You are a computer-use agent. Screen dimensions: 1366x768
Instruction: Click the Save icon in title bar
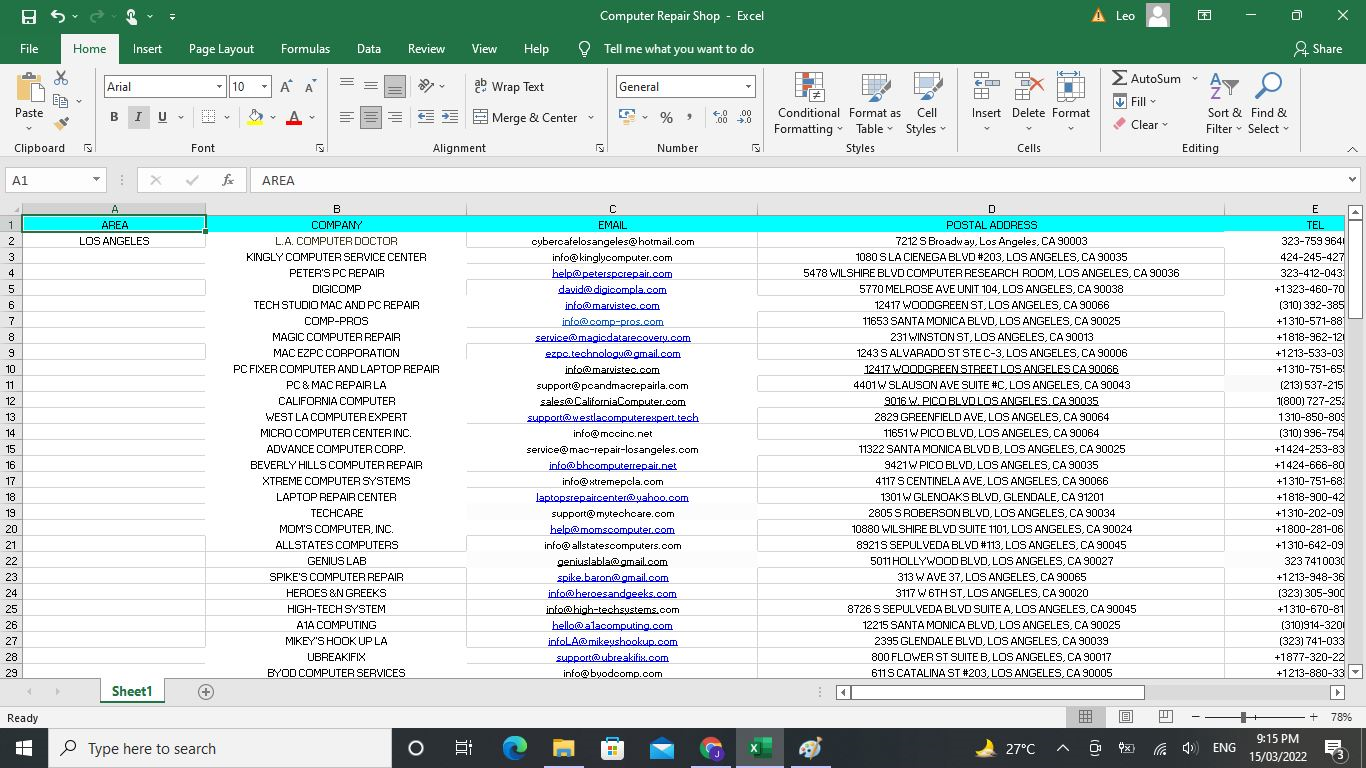click(x=28, y=16)
